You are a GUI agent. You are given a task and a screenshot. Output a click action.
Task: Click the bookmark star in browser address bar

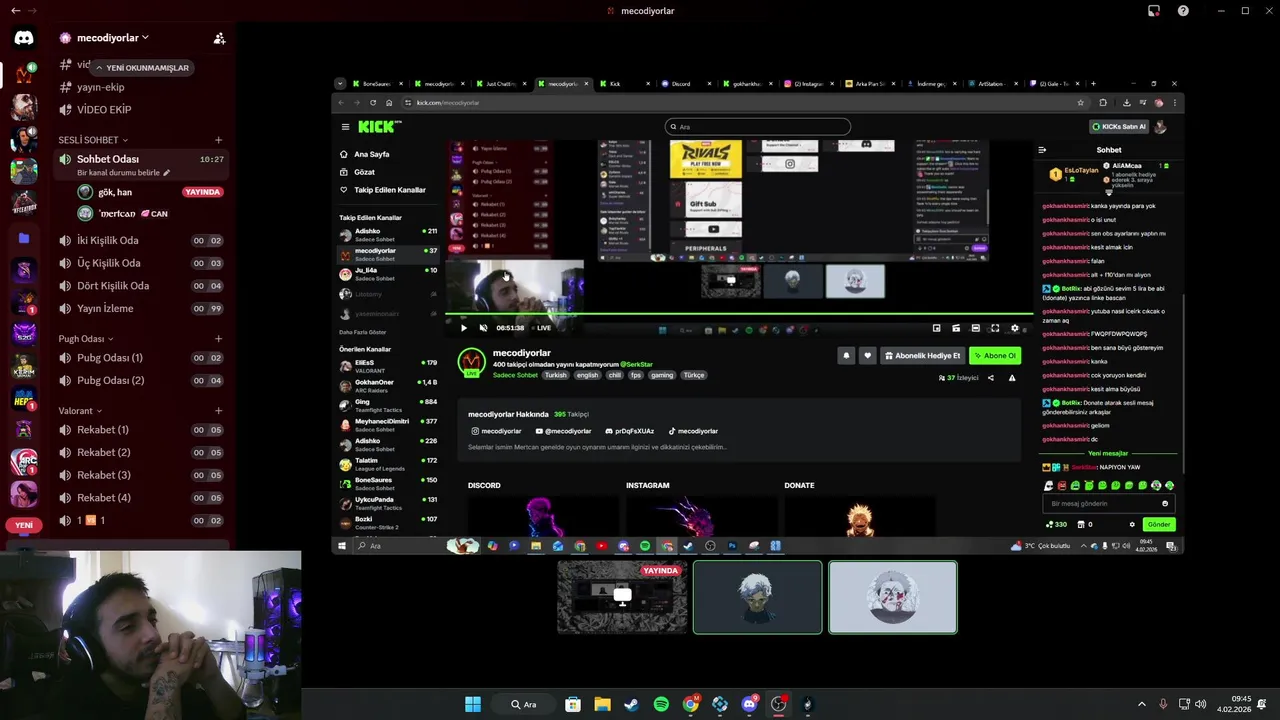[x=1080, y=102]
